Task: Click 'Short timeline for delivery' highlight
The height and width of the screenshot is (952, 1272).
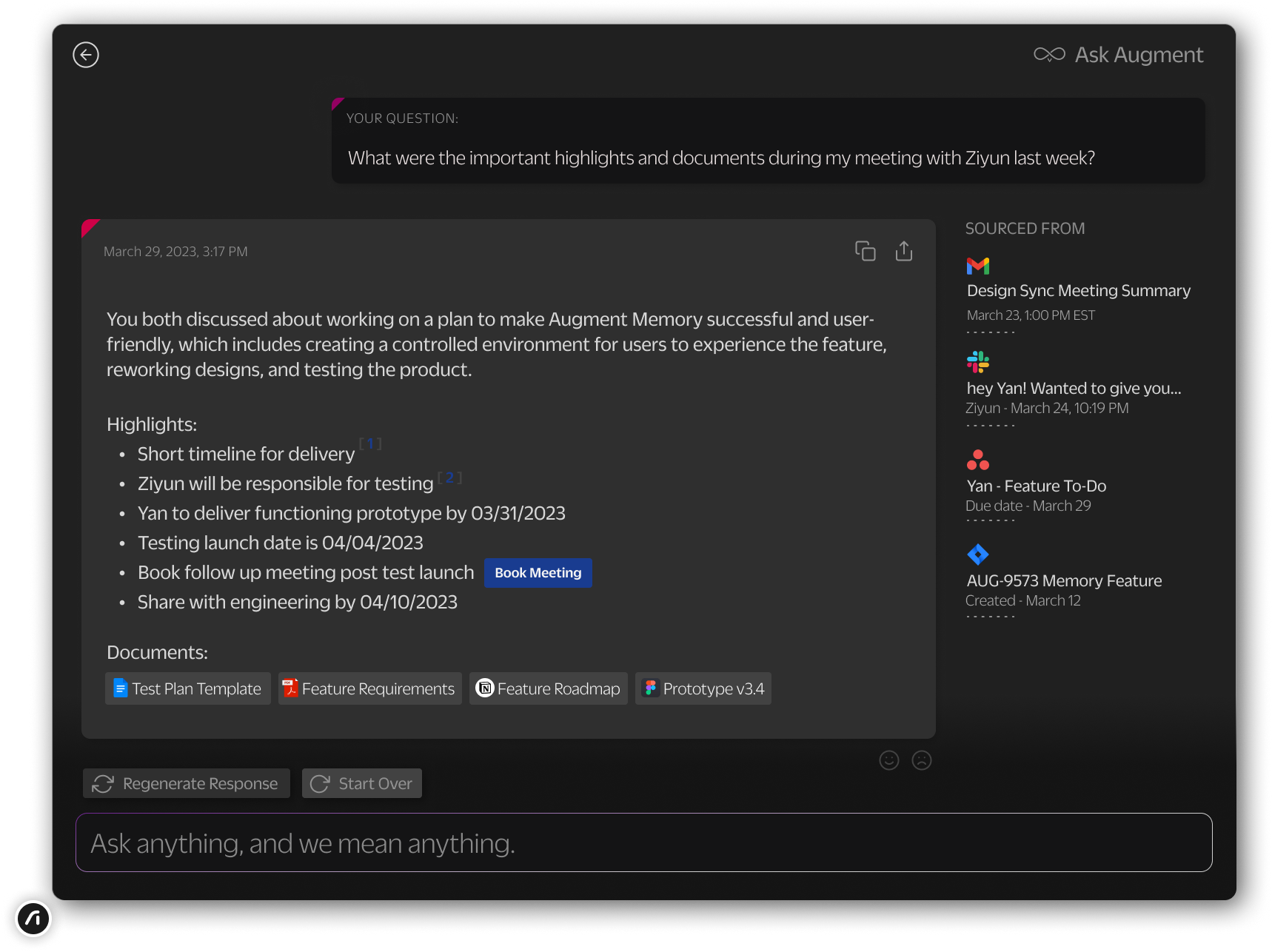Action: click(246, 454)
